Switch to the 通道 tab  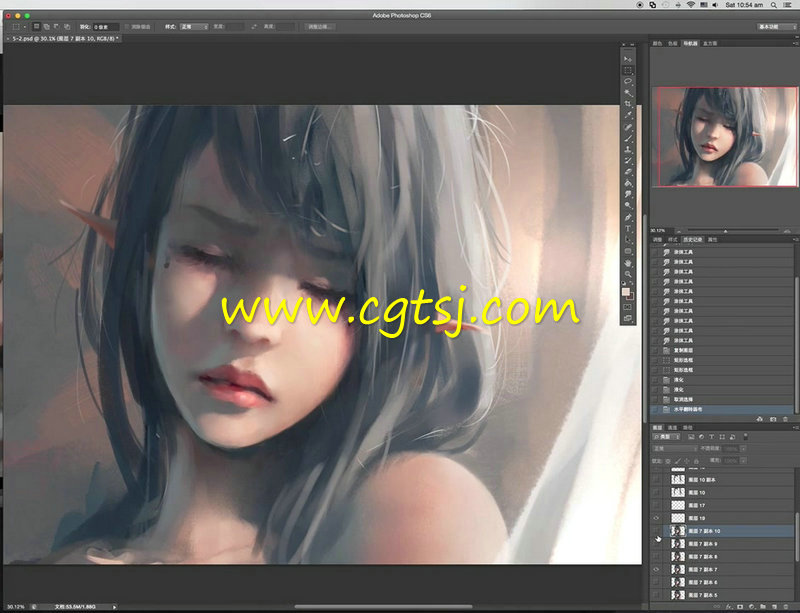click(x=672, y=428)
